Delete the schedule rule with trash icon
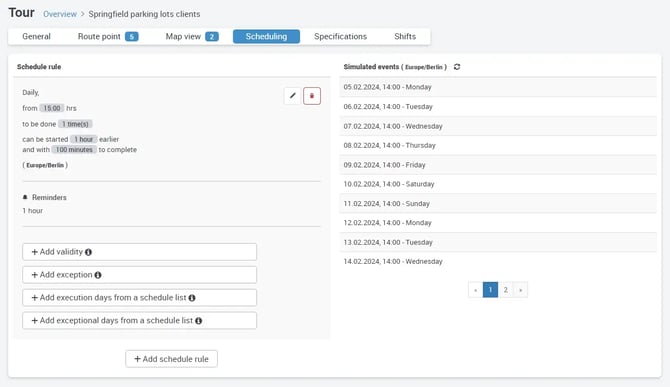The height and width of the screenshot is (387, 670). [312, 96]
